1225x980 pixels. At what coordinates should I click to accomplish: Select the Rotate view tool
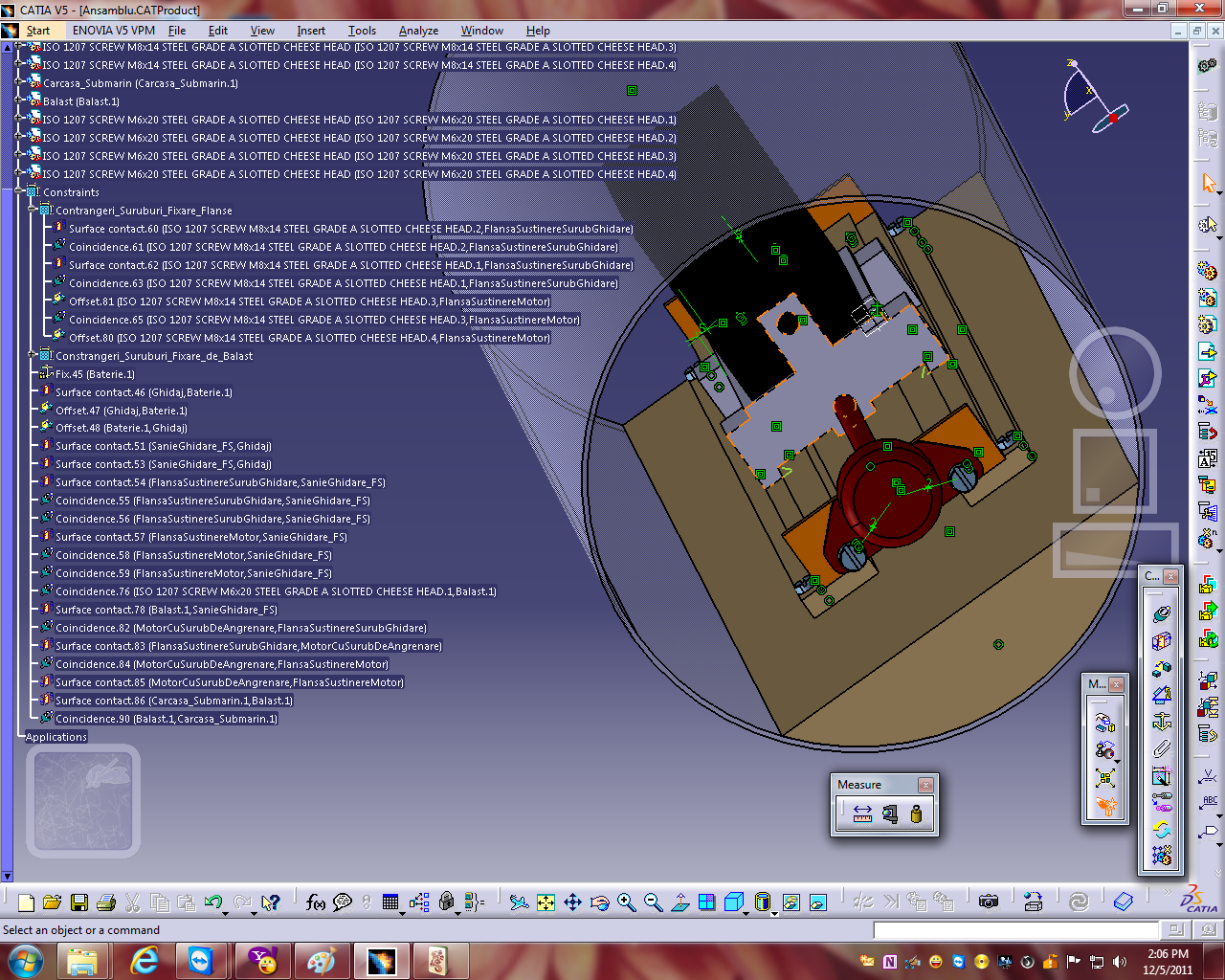tap(600, 902)
